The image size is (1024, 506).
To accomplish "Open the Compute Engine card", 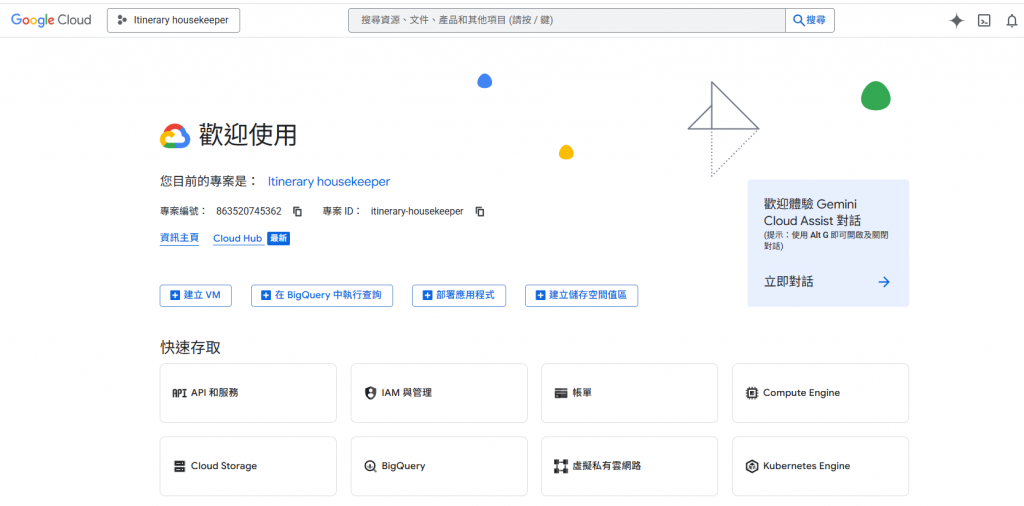I will [x=820, y=393].
